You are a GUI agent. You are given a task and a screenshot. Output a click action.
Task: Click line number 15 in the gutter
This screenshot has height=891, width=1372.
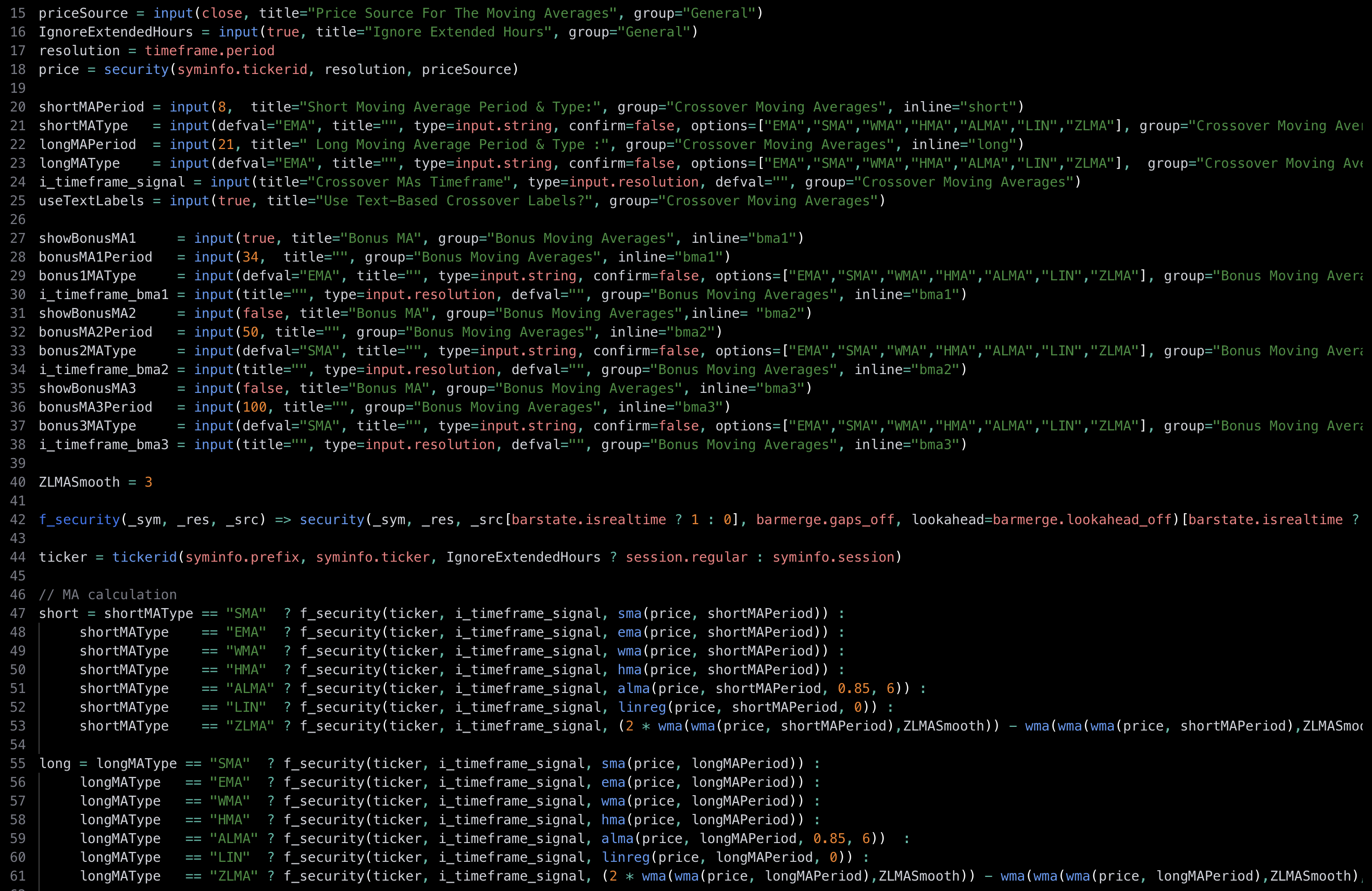point(18,13)
